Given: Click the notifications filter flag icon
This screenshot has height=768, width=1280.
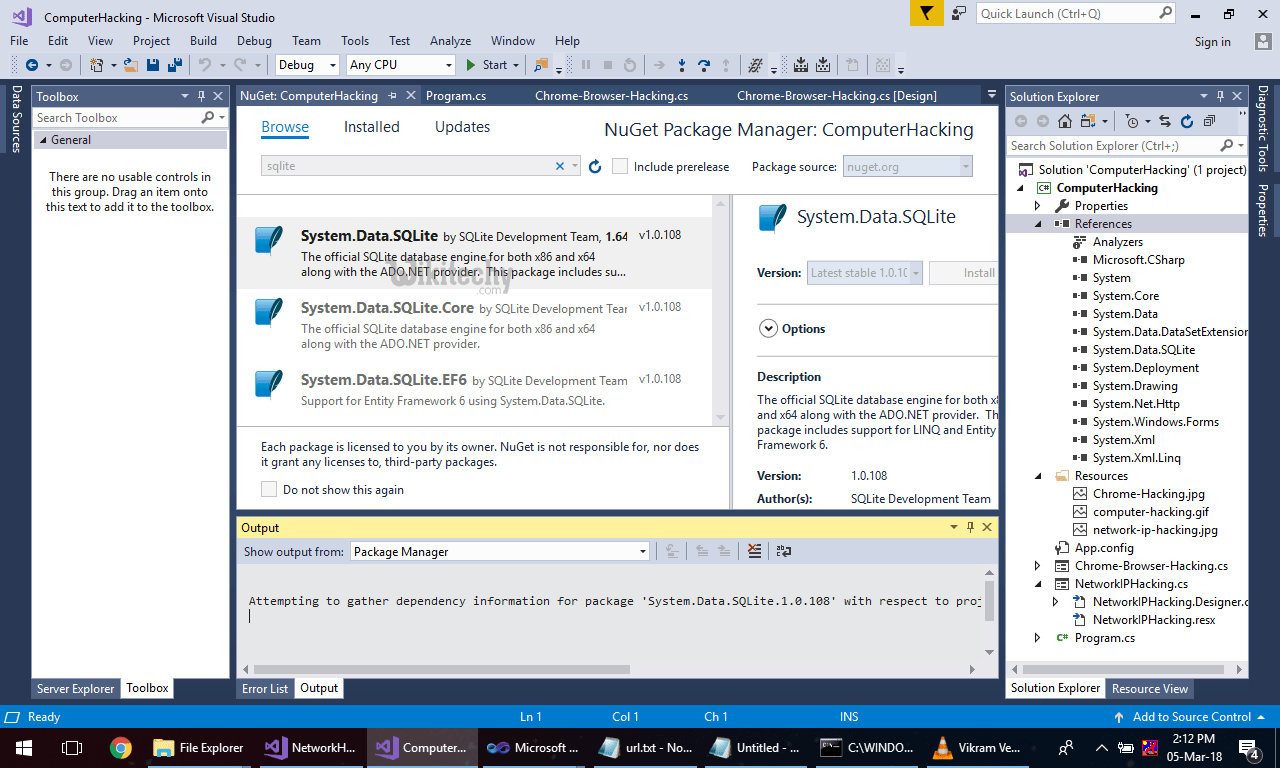Looking at the screenshot, I should coord(927,13).
